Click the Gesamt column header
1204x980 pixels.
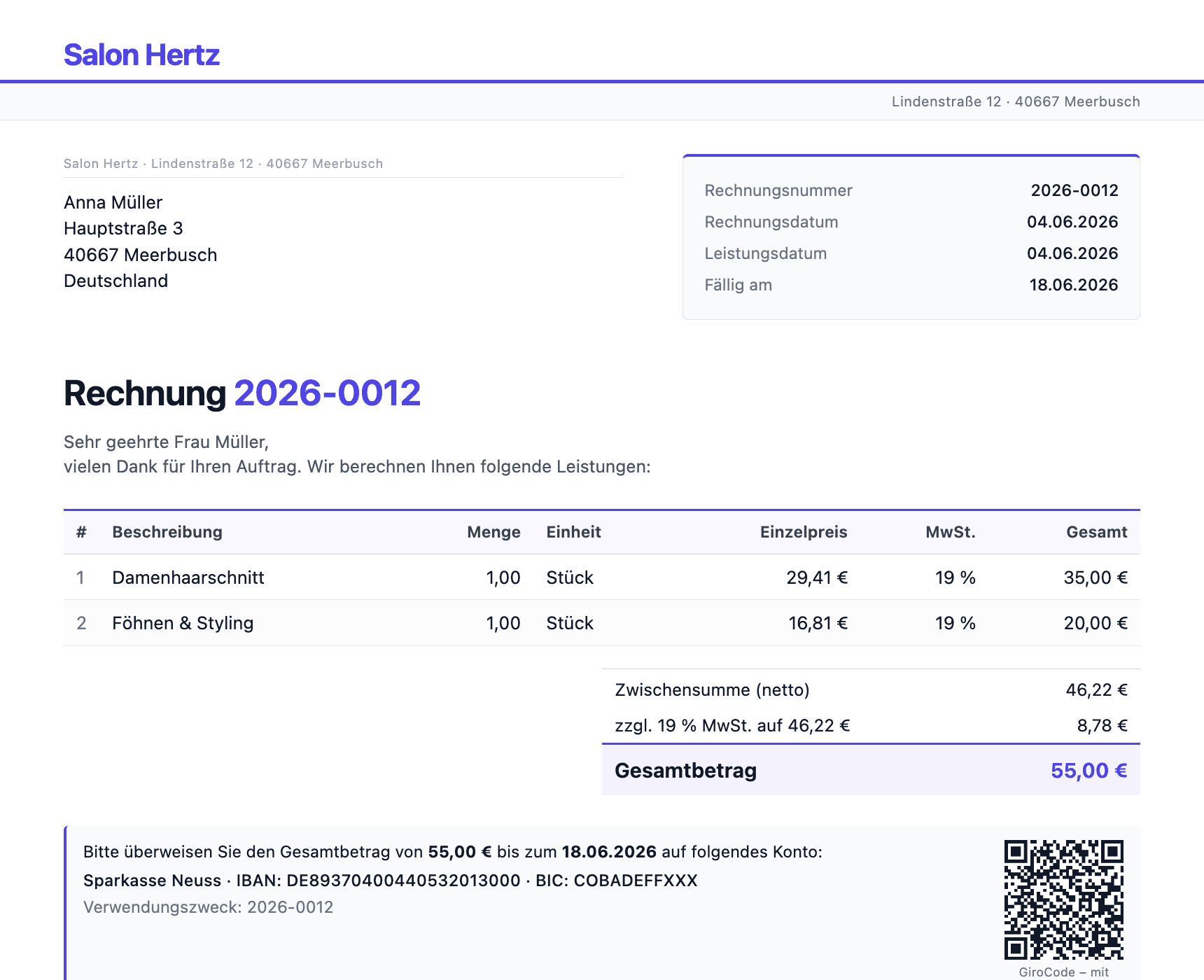point(1097,532)
